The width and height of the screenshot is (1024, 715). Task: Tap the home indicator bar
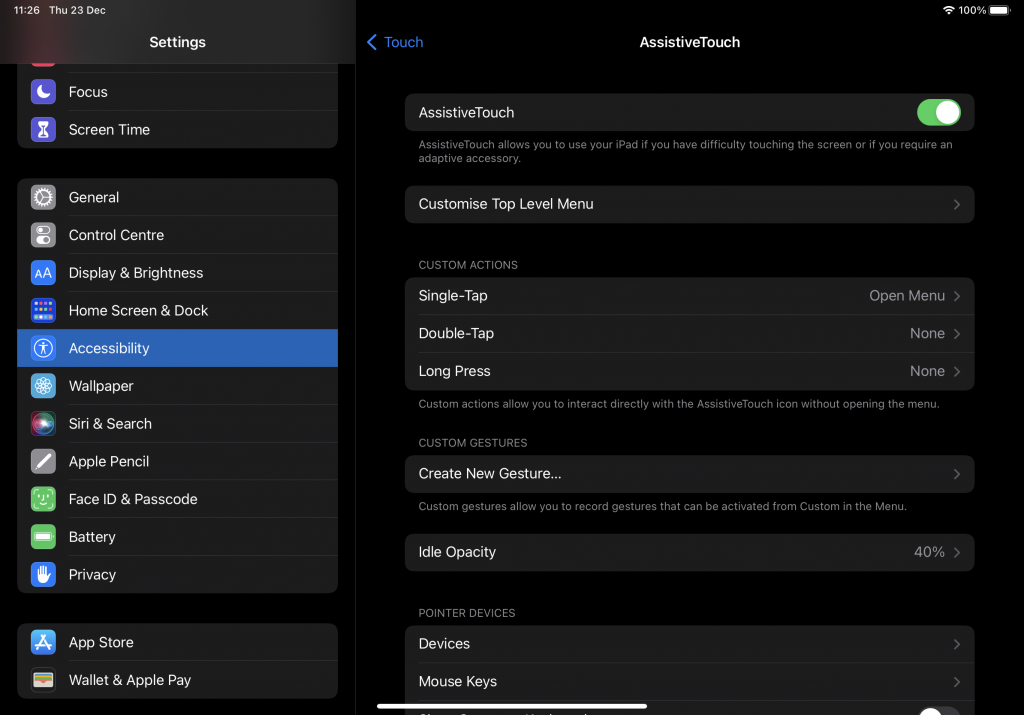point(511,706)
